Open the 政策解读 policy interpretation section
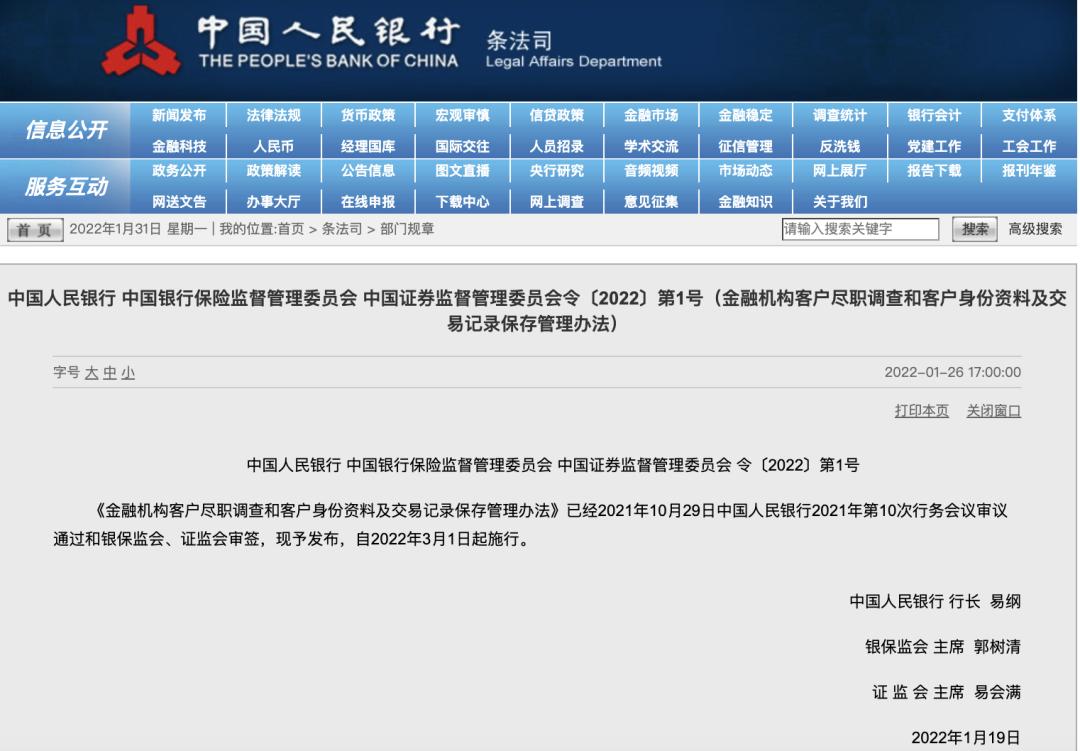 (x=275, y=172)
